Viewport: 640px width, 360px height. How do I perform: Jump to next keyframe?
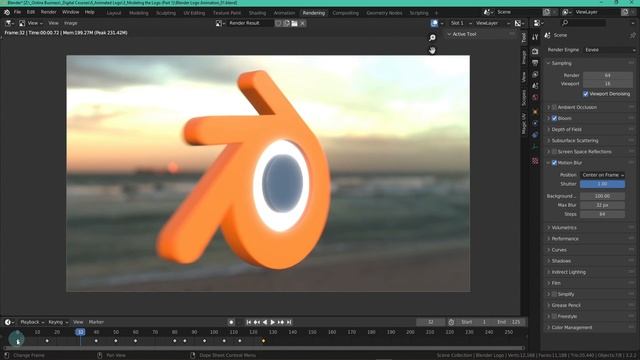(281, 322)
